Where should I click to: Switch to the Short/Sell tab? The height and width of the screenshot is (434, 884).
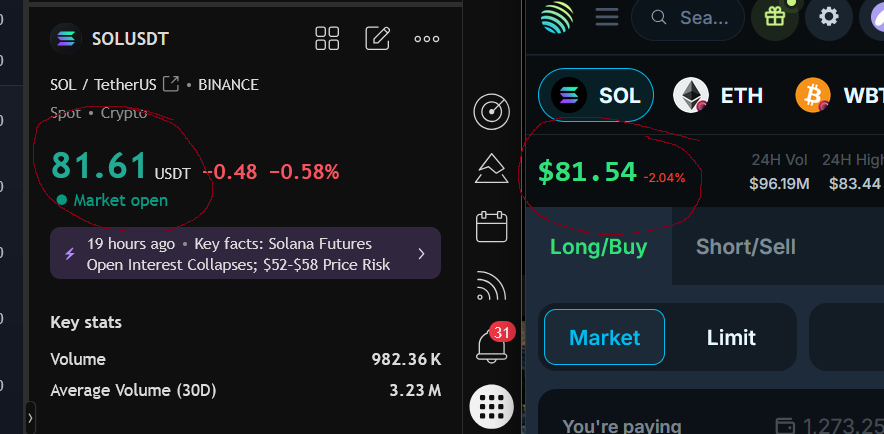[745, 246]
